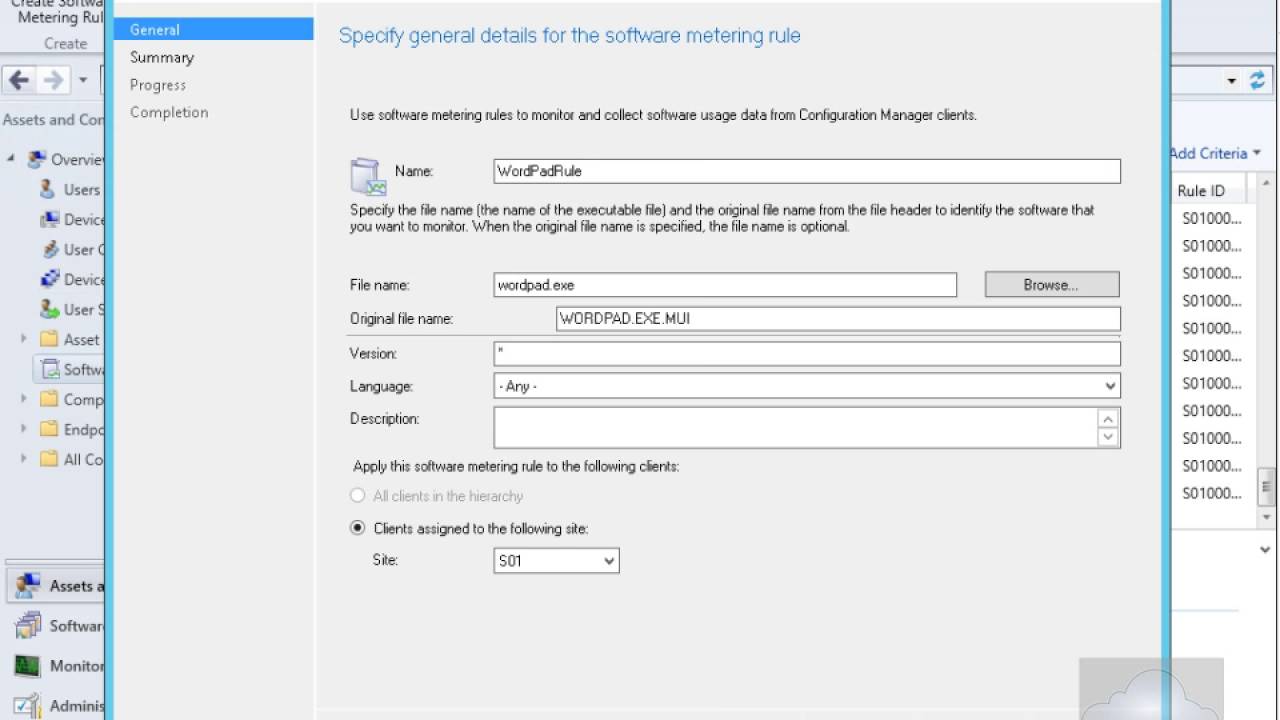Select the Users node icon
The width and height of the screenshot is (1280, 720).
click(47, 189)
